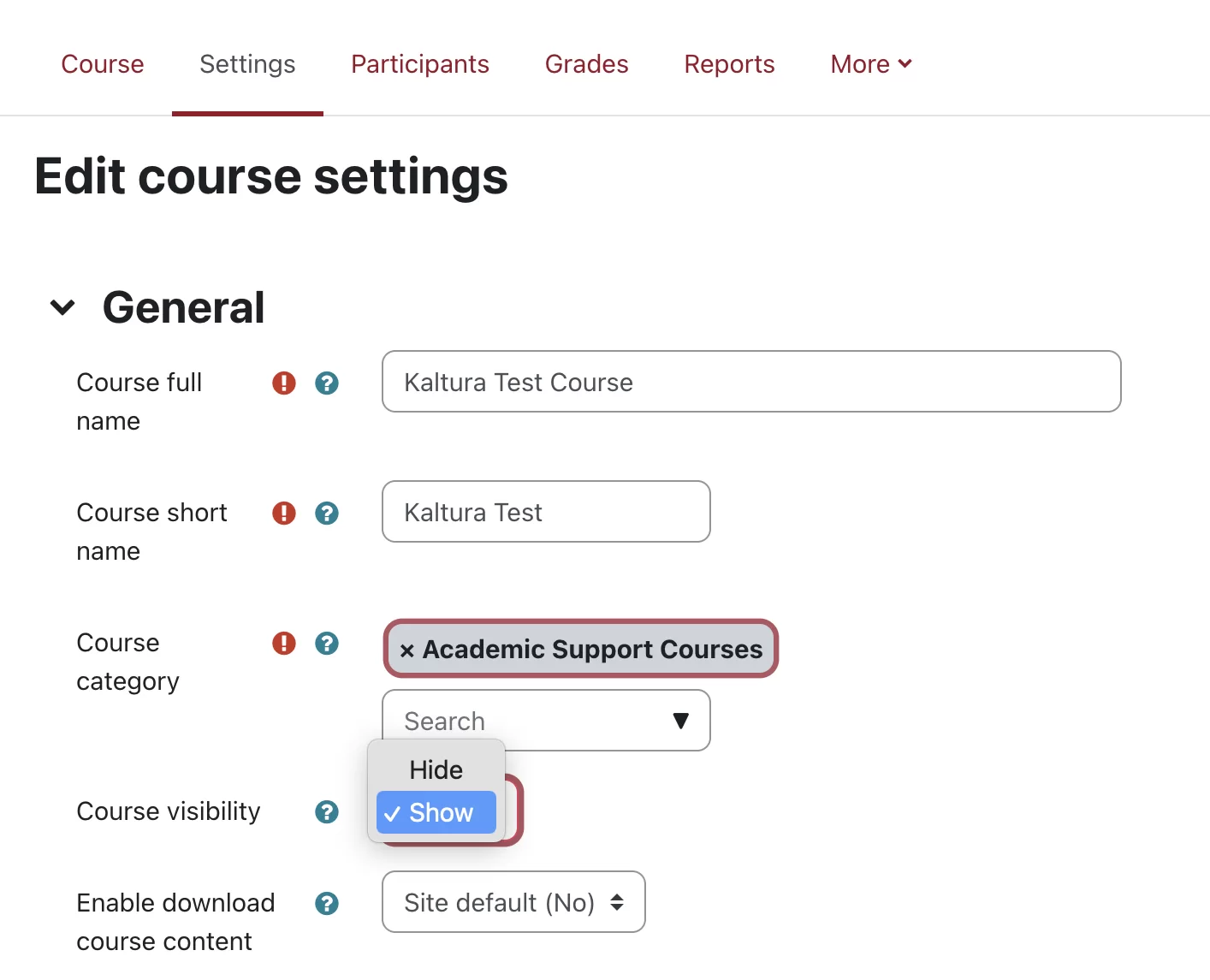Click required icon beside Course category
The height and width of the screenshot is (980, 1210).
click(284, 643)
